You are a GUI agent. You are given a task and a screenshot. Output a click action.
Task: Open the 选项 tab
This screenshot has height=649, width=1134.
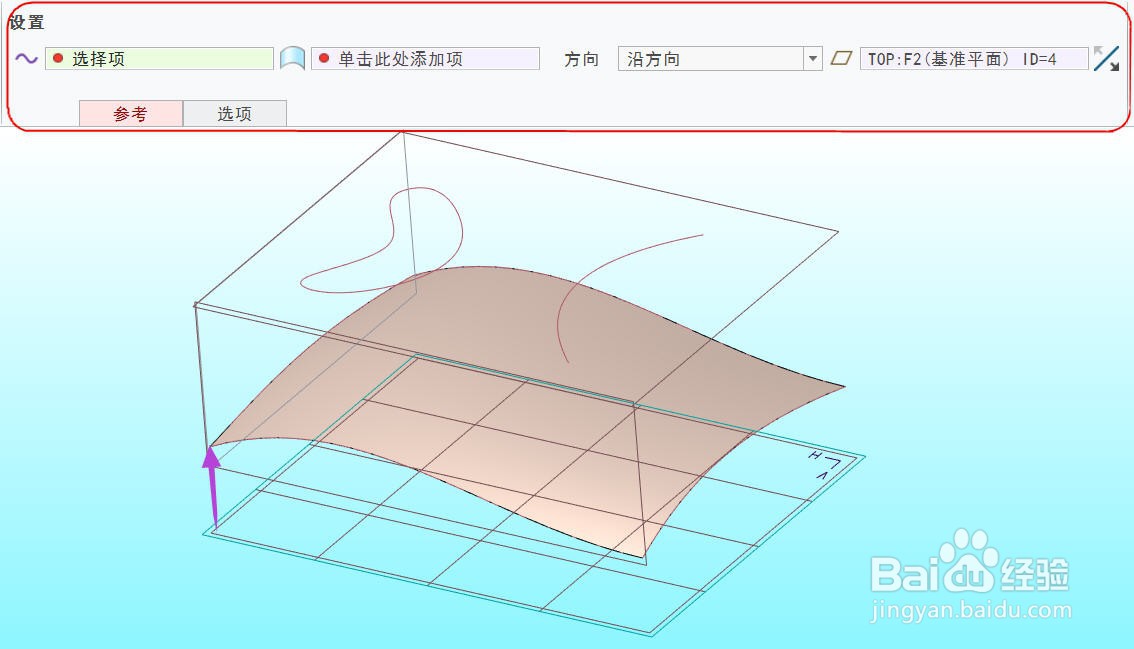pos(235,114)
